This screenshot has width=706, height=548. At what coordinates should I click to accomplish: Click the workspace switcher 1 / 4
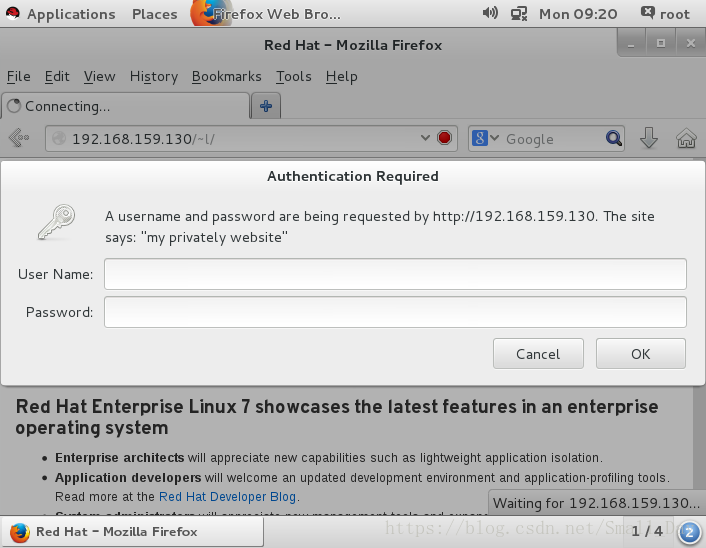click(x=647, y=531)
